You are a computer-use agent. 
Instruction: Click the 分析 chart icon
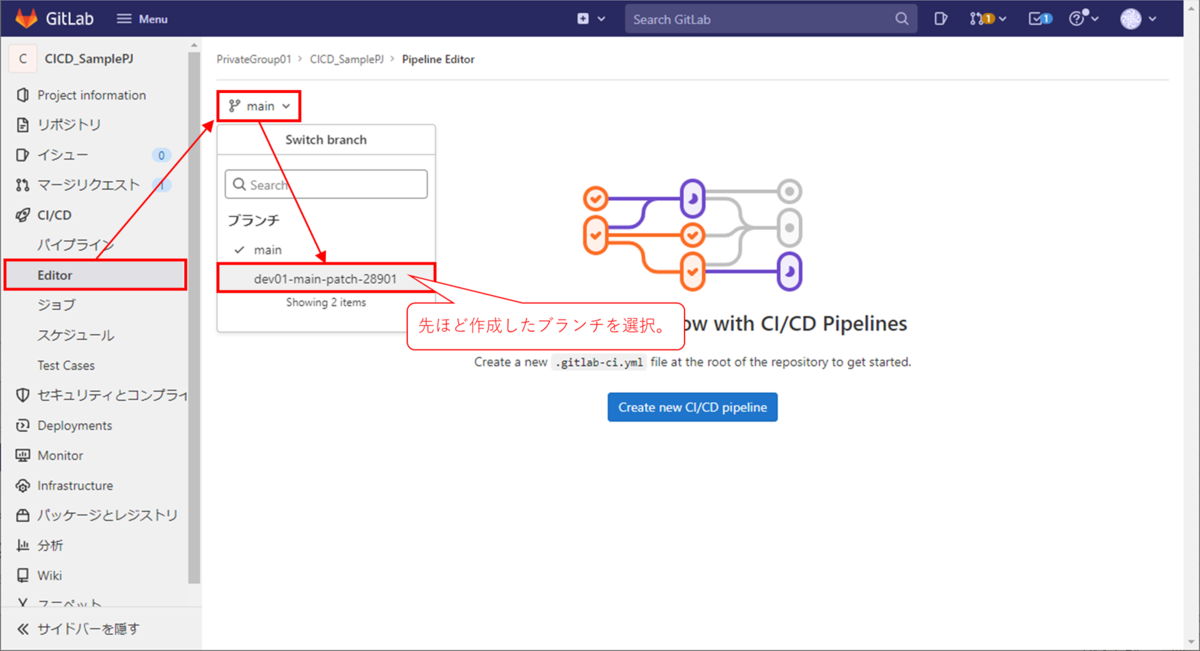tap(23, 545)
